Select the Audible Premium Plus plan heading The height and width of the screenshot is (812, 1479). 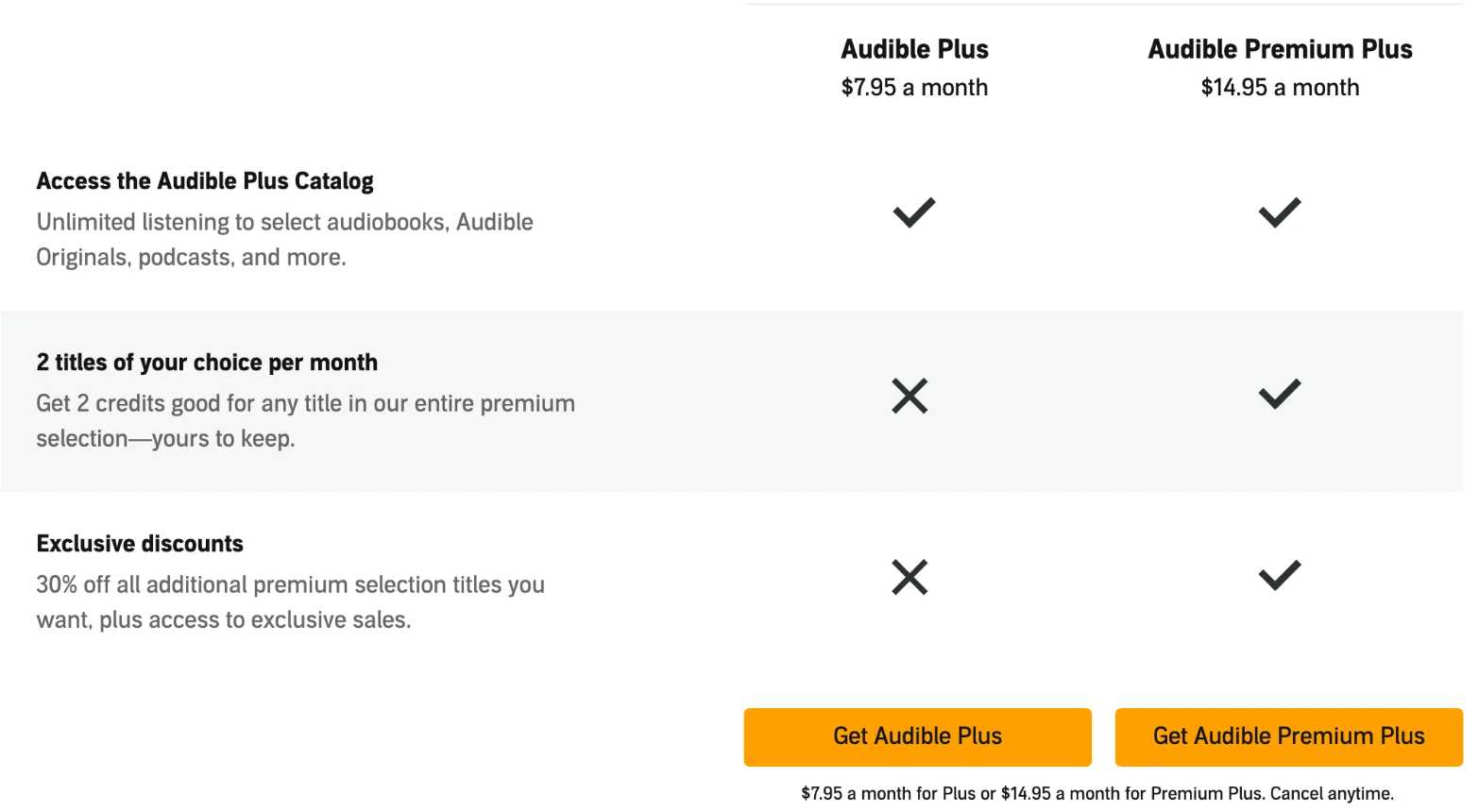[1280, 49]
